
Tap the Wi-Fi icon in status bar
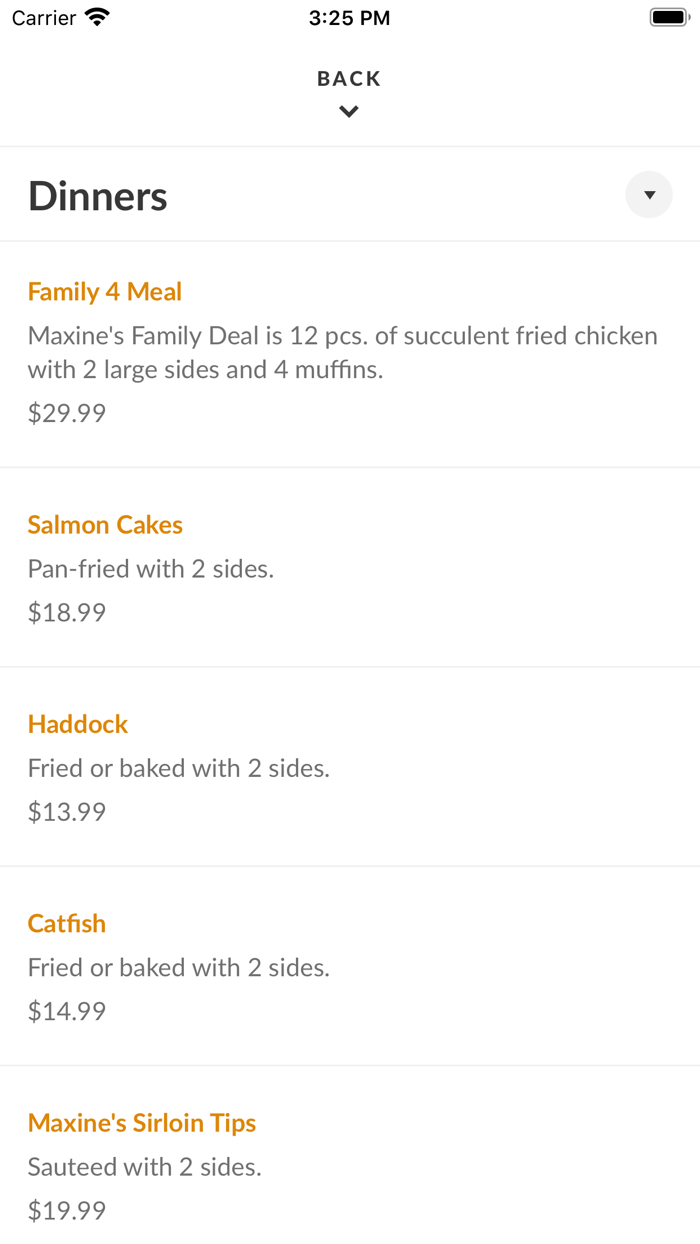pyautogui.click(x=97, y=17)
